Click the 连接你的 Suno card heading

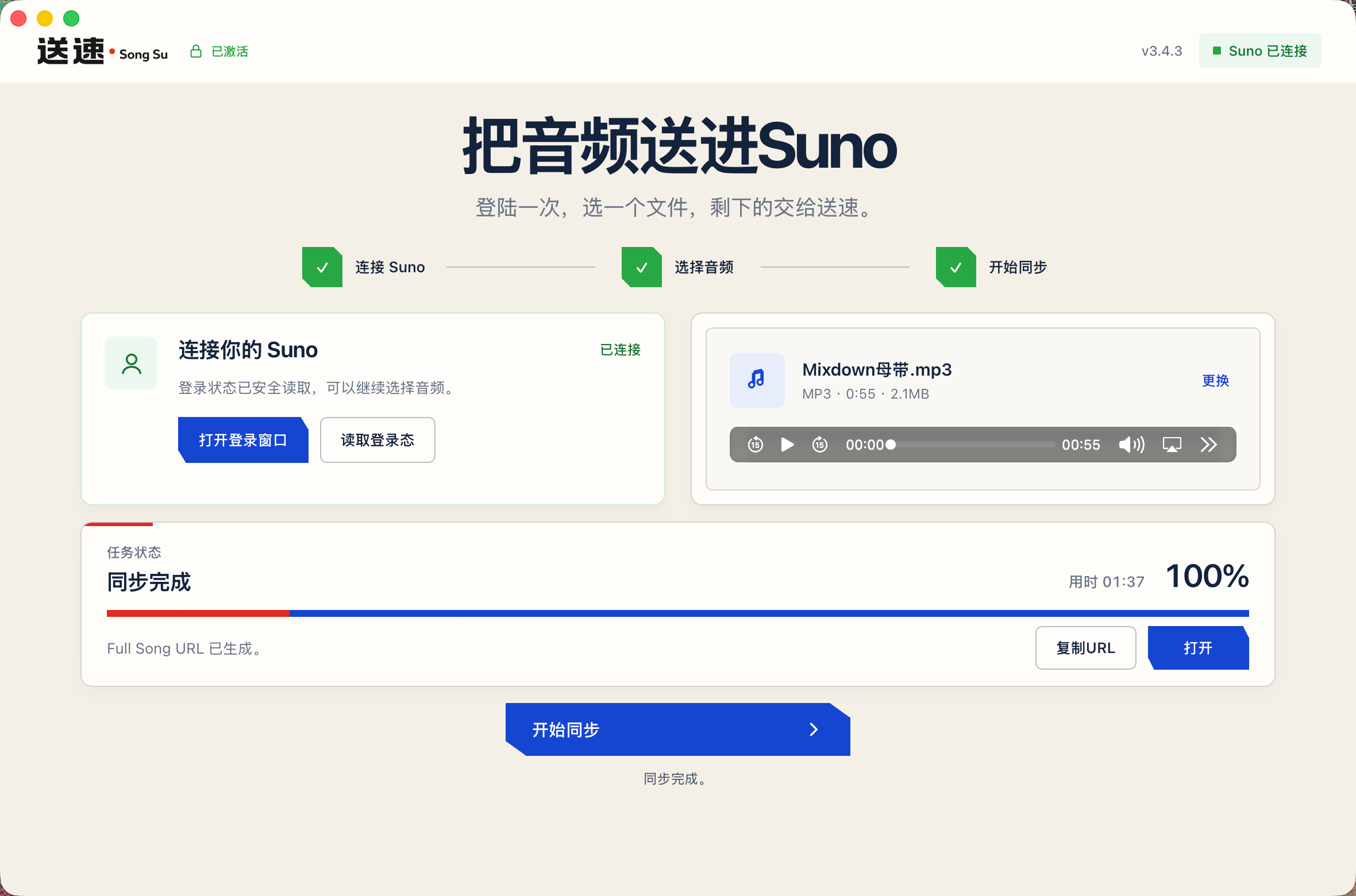click(248, 350)
